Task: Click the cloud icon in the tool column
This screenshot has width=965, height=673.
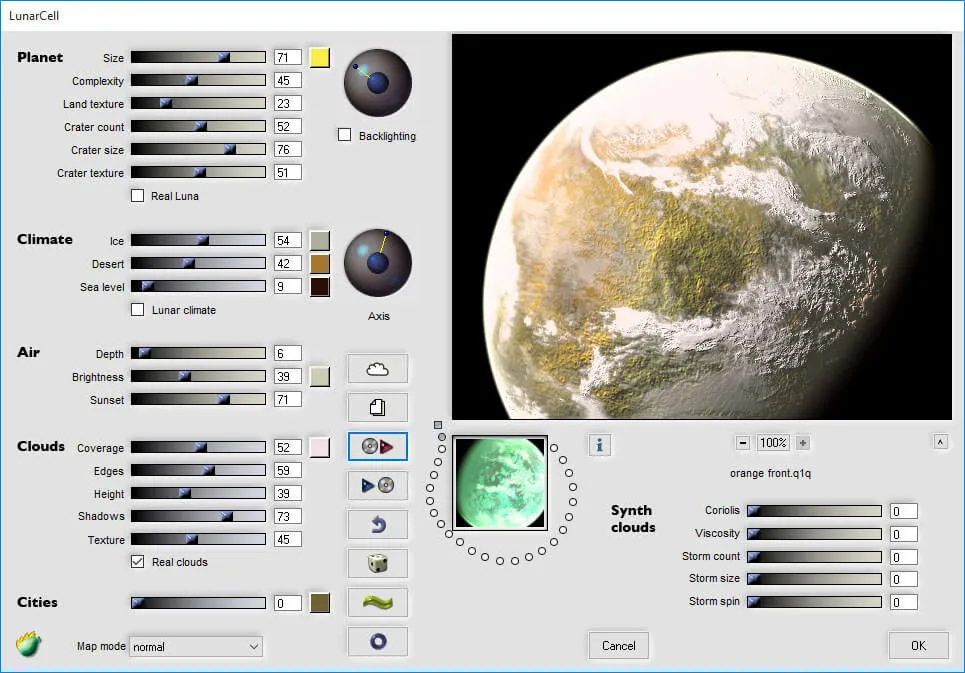Action: [x=377, y=368]
